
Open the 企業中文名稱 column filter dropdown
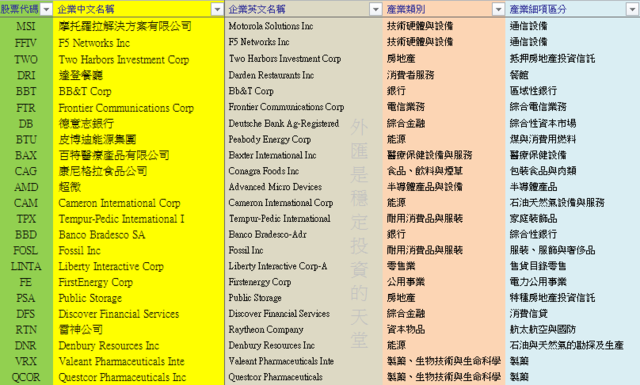(218, 9)
